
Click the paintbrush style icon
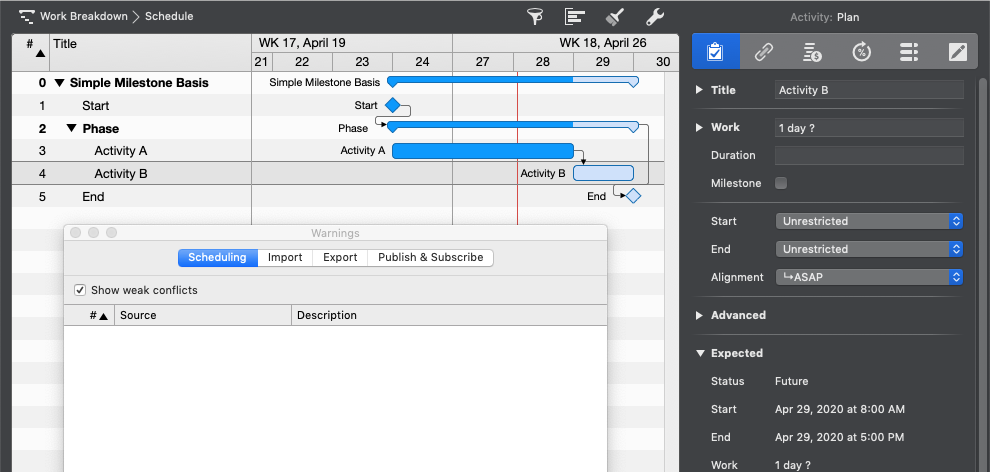point(614,16)
